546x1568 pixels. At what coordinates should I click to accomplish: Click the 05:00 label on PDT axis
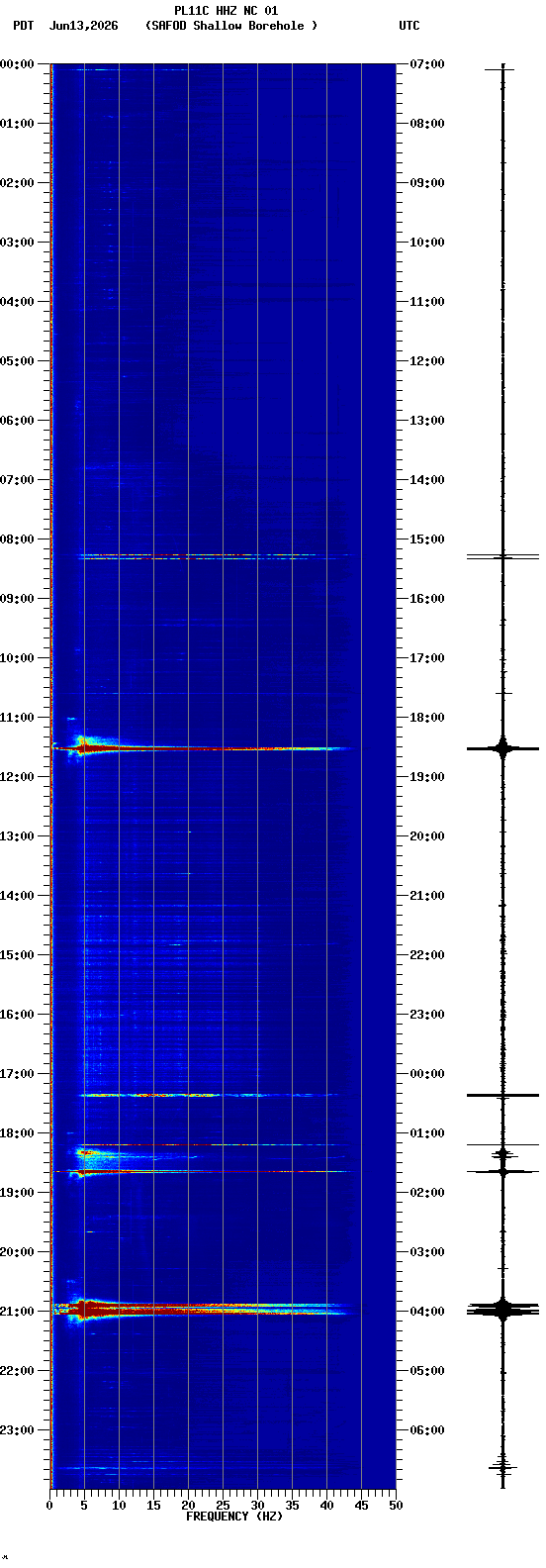(x=17, y=361)
